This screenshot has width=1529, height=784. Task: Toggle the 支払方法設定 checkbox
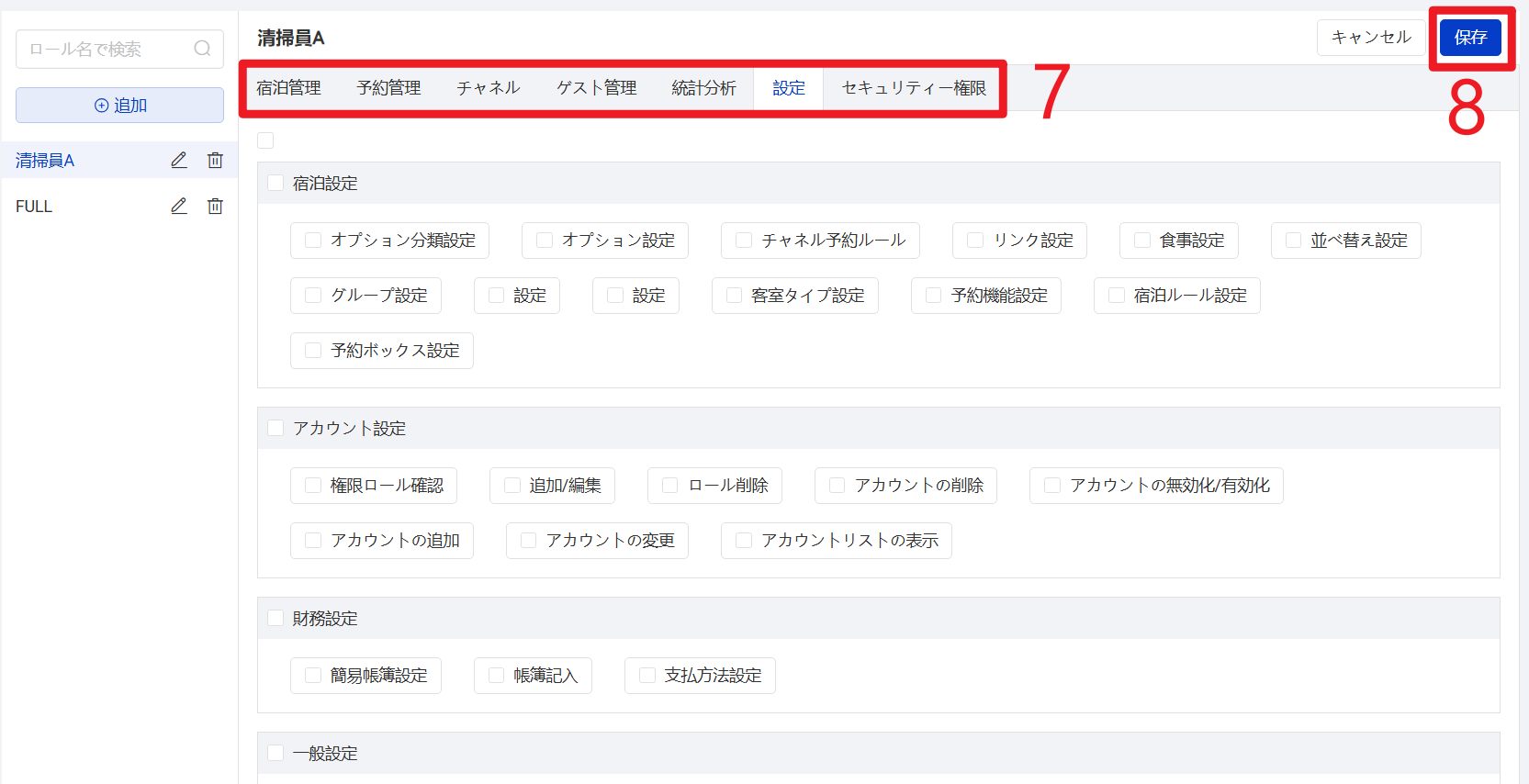(x=647, y=676)
